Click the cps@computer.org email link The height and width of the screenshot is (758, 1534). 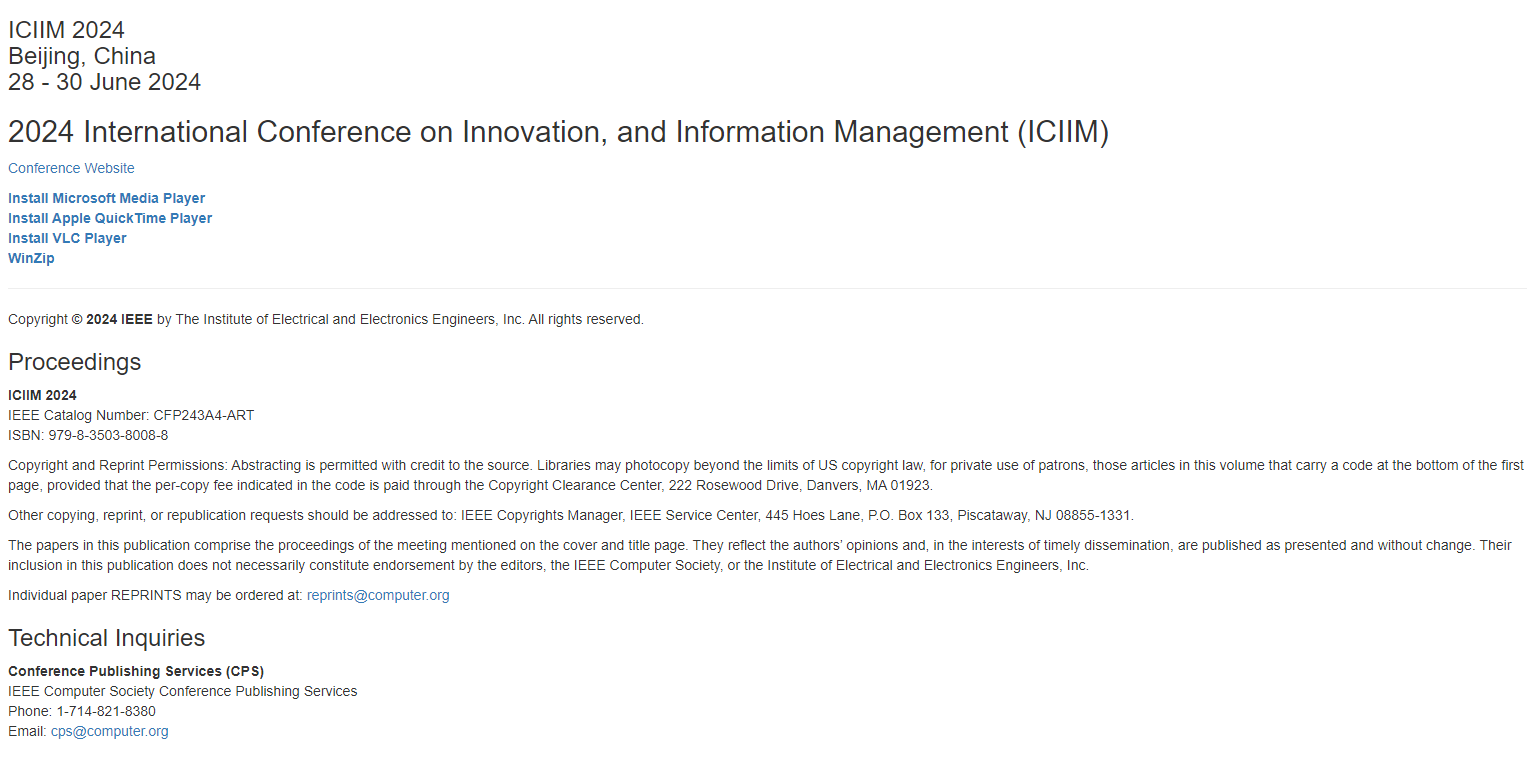point(110,731)
